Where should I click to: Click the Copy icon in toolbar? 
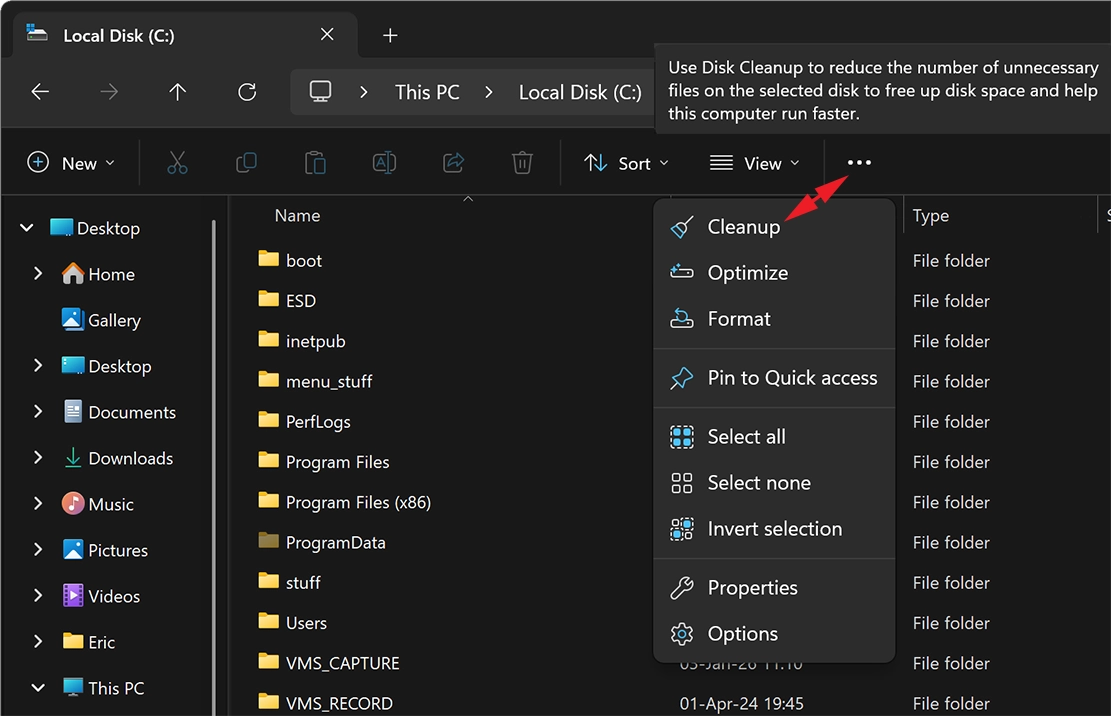(246, 163)
